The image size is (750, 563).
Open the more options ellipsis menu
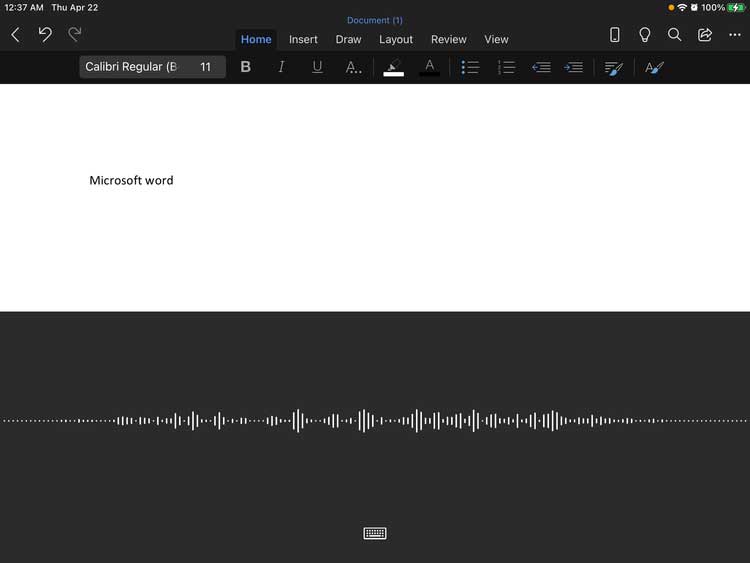(735, 34)
